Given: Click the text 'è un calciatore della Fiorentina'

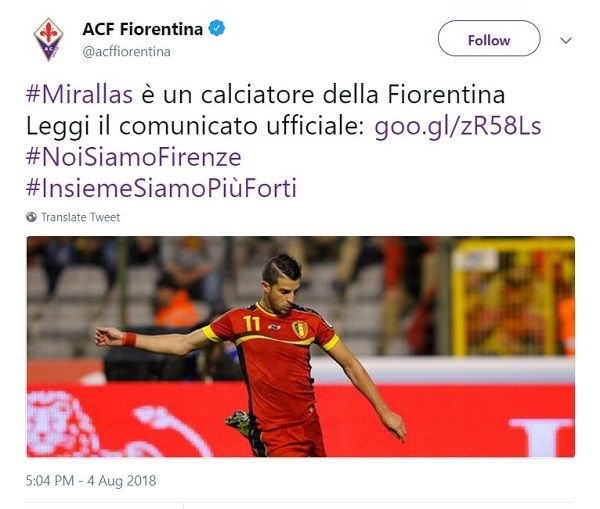Looking at the screenshot, I should (323, 95).
